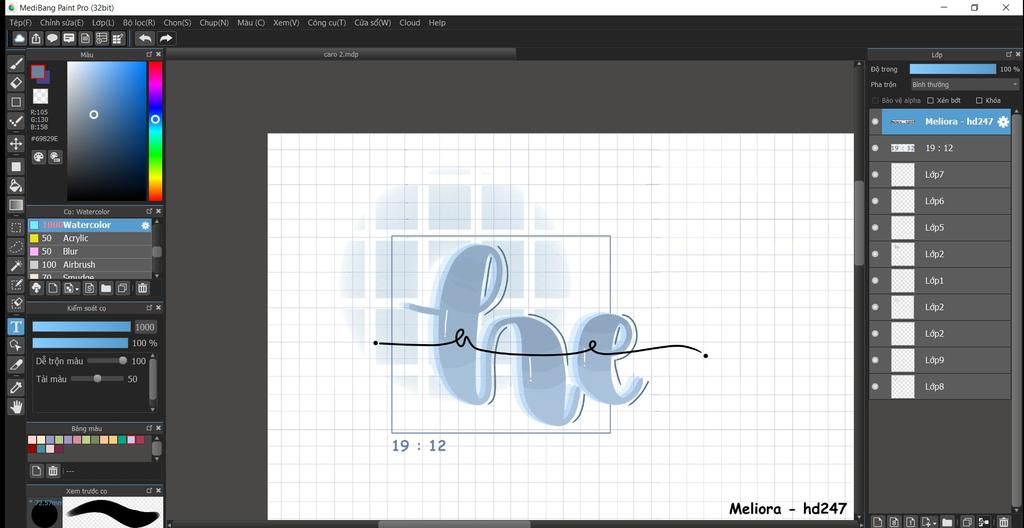The width and height of the screenshot is (1024, 528).
Task: Float the Màu panel
Action: click(149, 54)
